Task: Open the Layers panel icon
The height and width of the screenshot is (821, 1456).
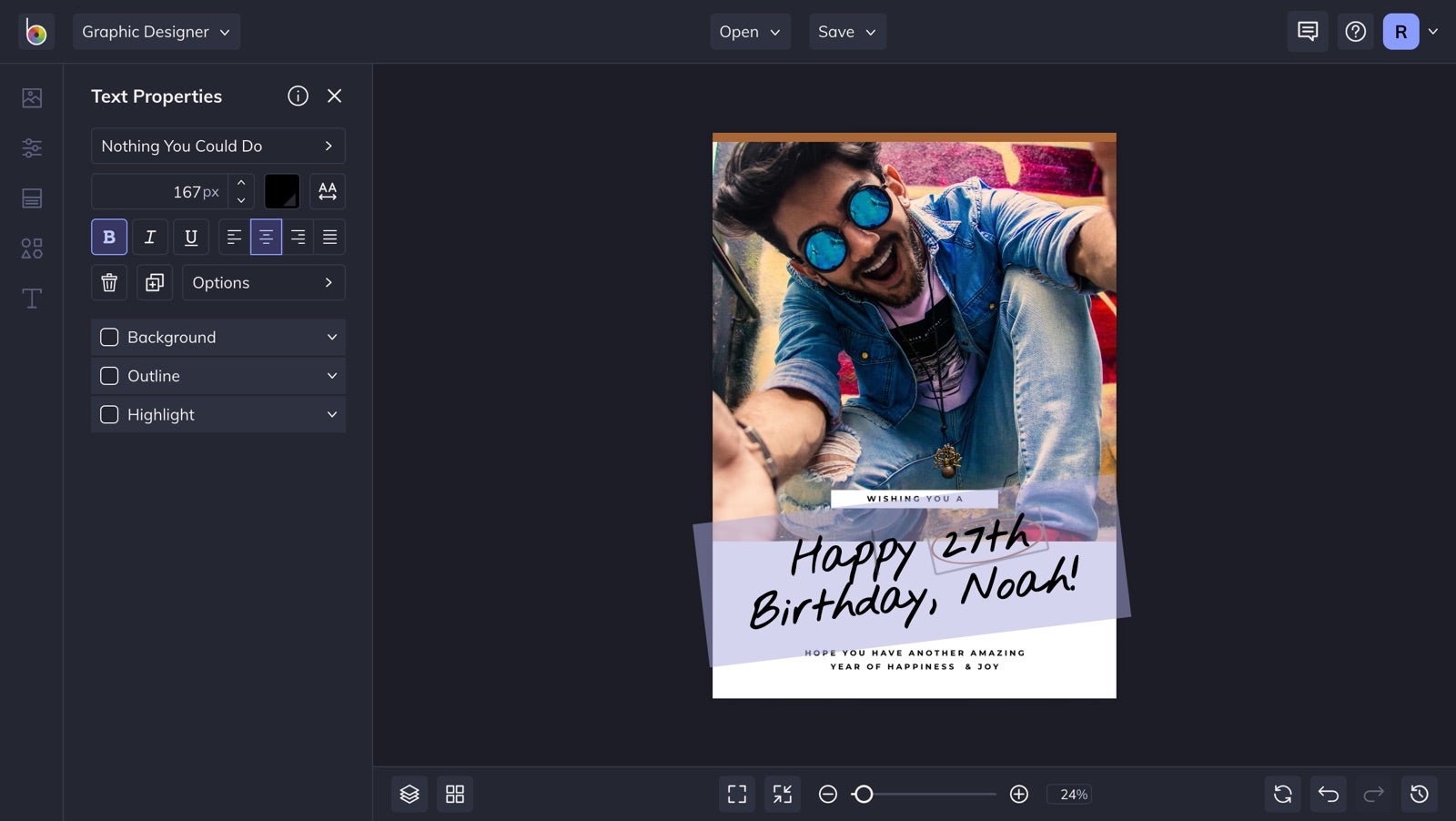Action: point(409,795)
